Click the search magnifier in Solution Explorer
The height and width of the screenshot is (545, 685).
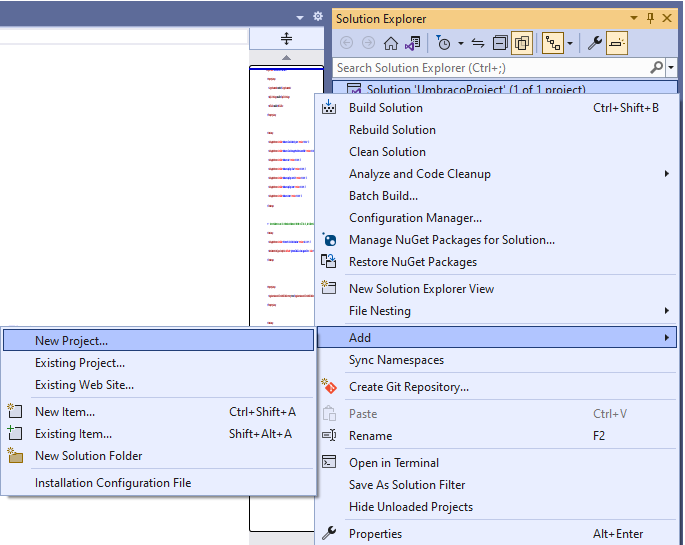tap(657, 68)
